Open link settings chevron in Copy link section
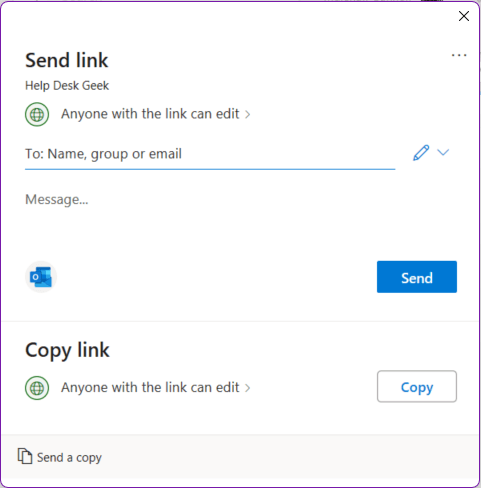The height and width of the screenshot is (488, 481). (x=248, y=388)
